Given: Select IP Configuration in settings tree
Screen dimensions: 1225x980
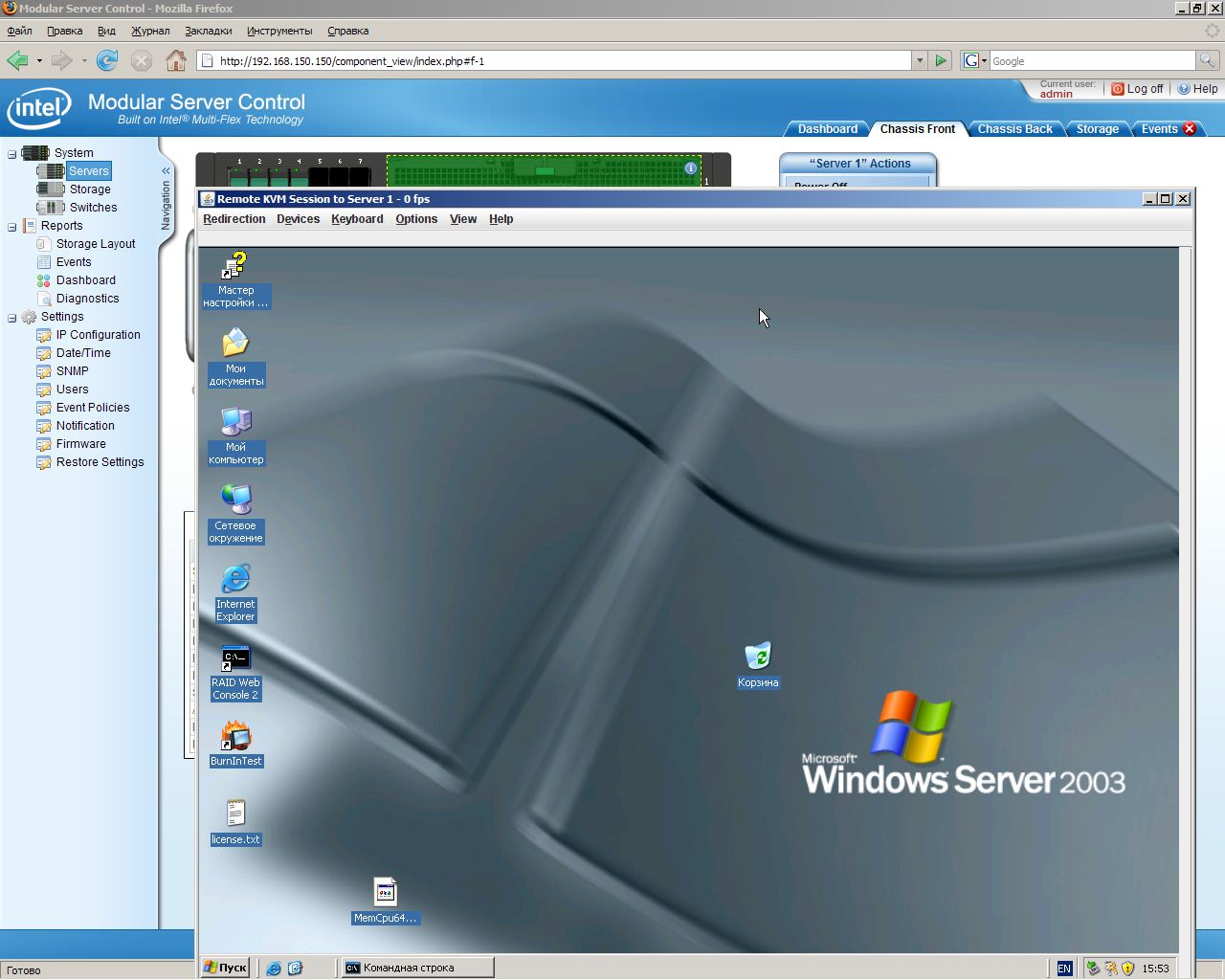Looking at the screenshot, I should point(98,335).
